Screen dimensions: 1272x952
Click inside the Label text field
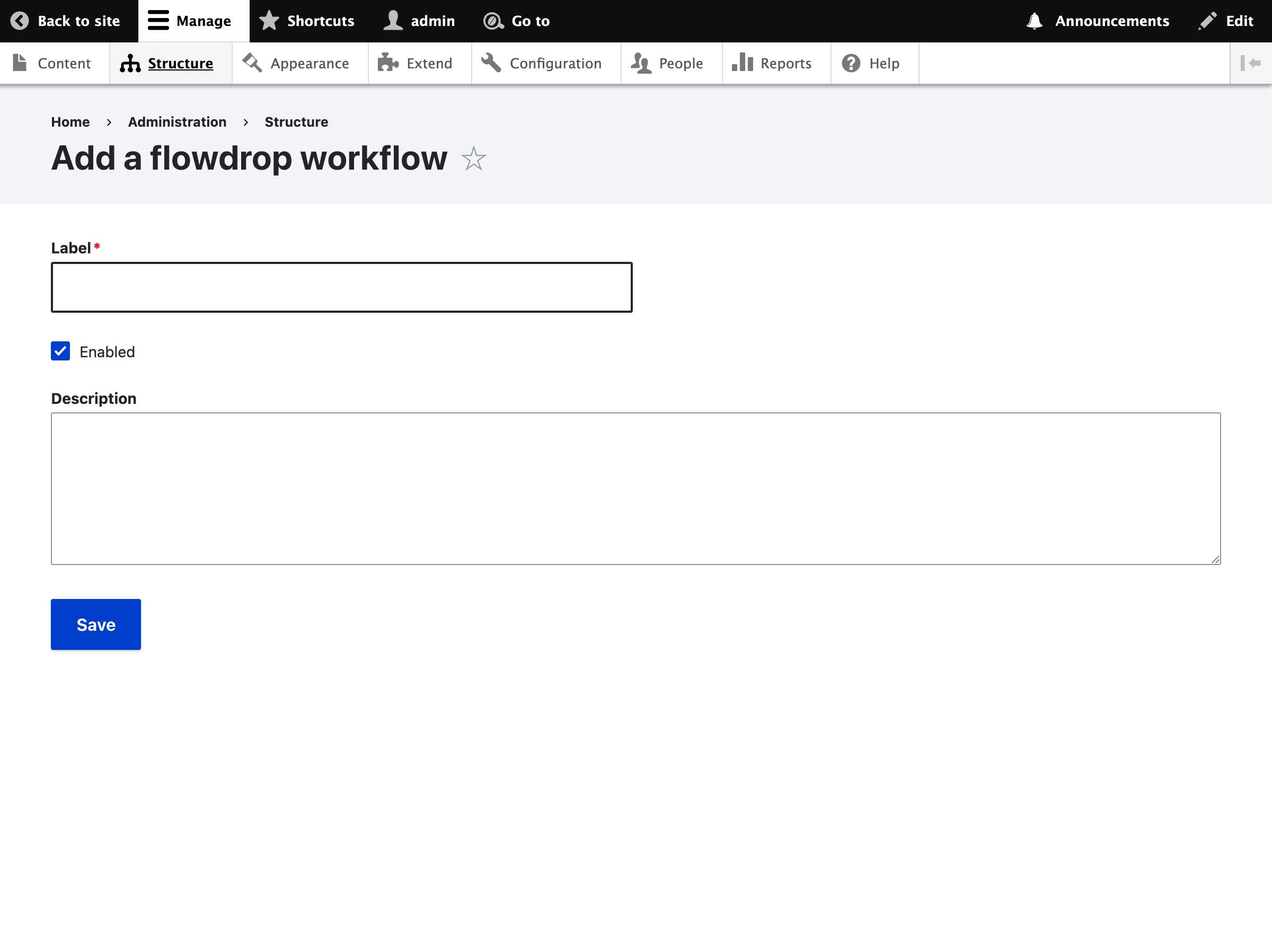click(341, 286)
